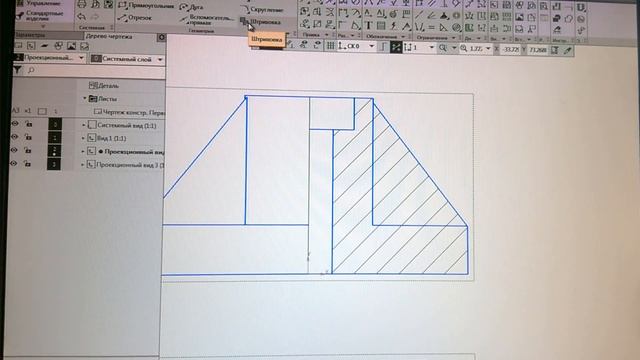The height and width of the screenshot is (360, 640).
Task: Click the Y coordinate field
Action: [x=538, y=50]
